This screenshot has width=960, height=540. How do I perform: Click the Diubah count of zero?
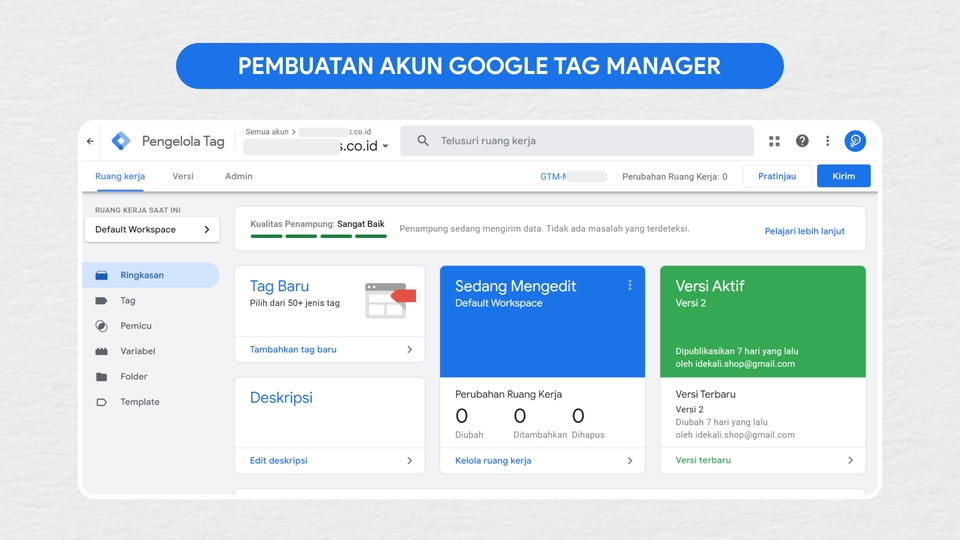tap(462, 416)
